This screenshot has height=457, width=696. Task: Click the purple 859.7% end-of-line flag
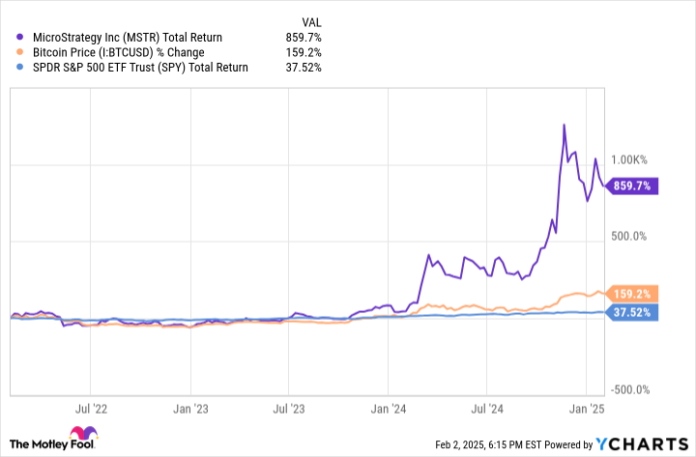point(632,186)
